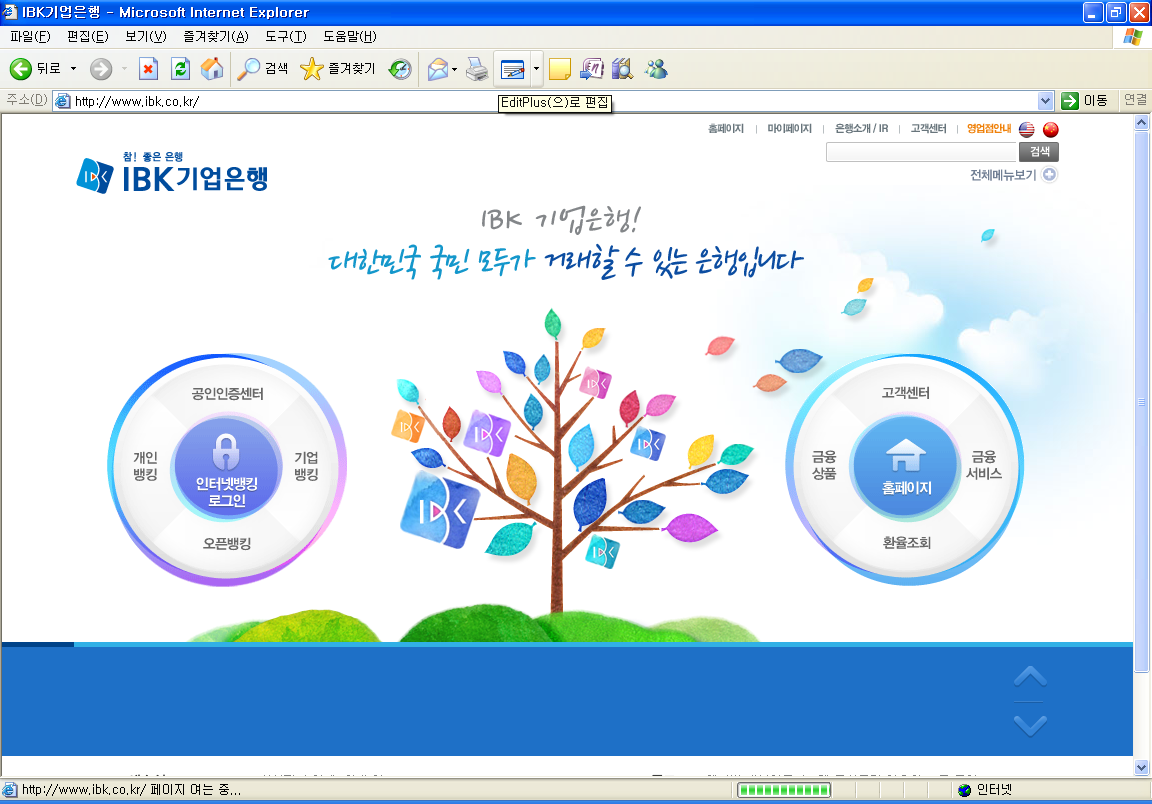Select the US flag English site icon
Screen dimensions: 1152x804
coord(1026,129)
